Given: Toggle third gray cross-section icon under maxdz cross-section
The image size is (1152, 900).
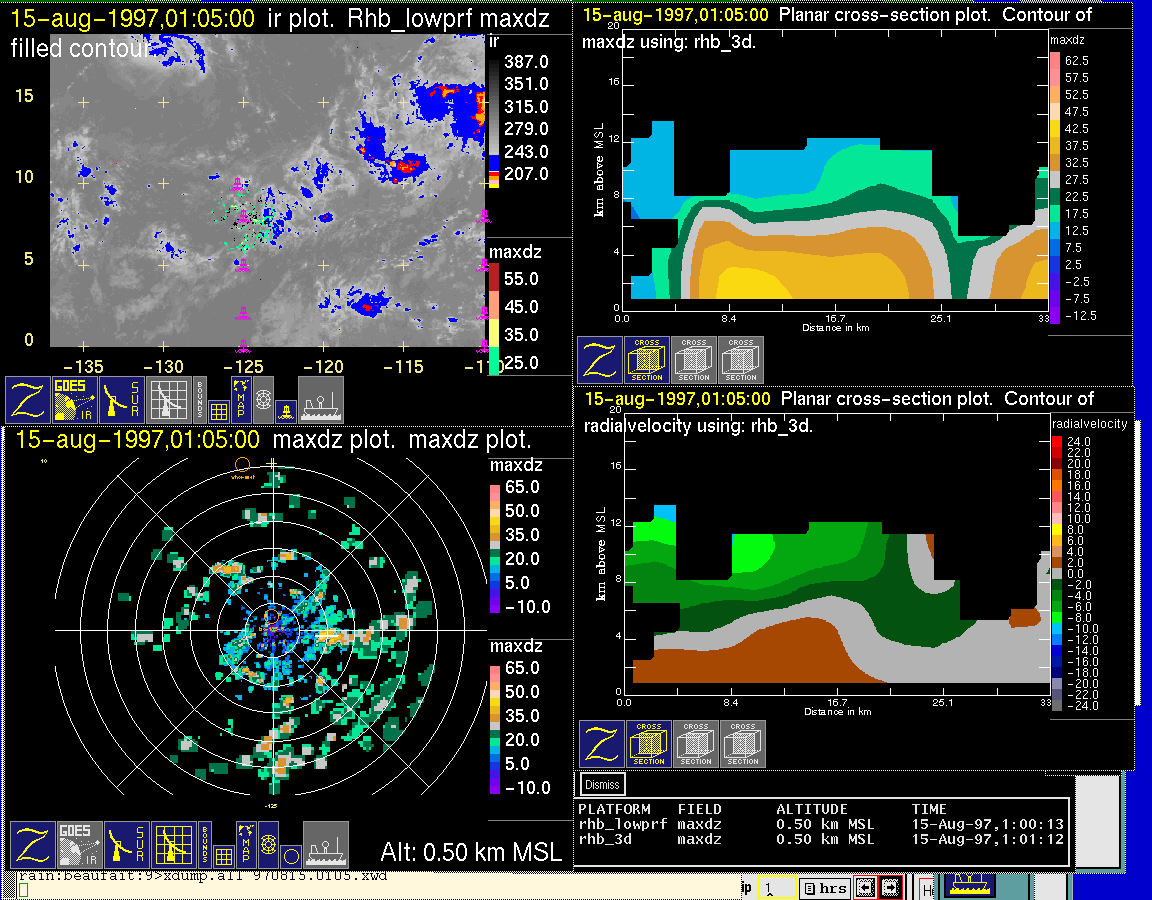Looking at the screenshot, I should 741,360.
